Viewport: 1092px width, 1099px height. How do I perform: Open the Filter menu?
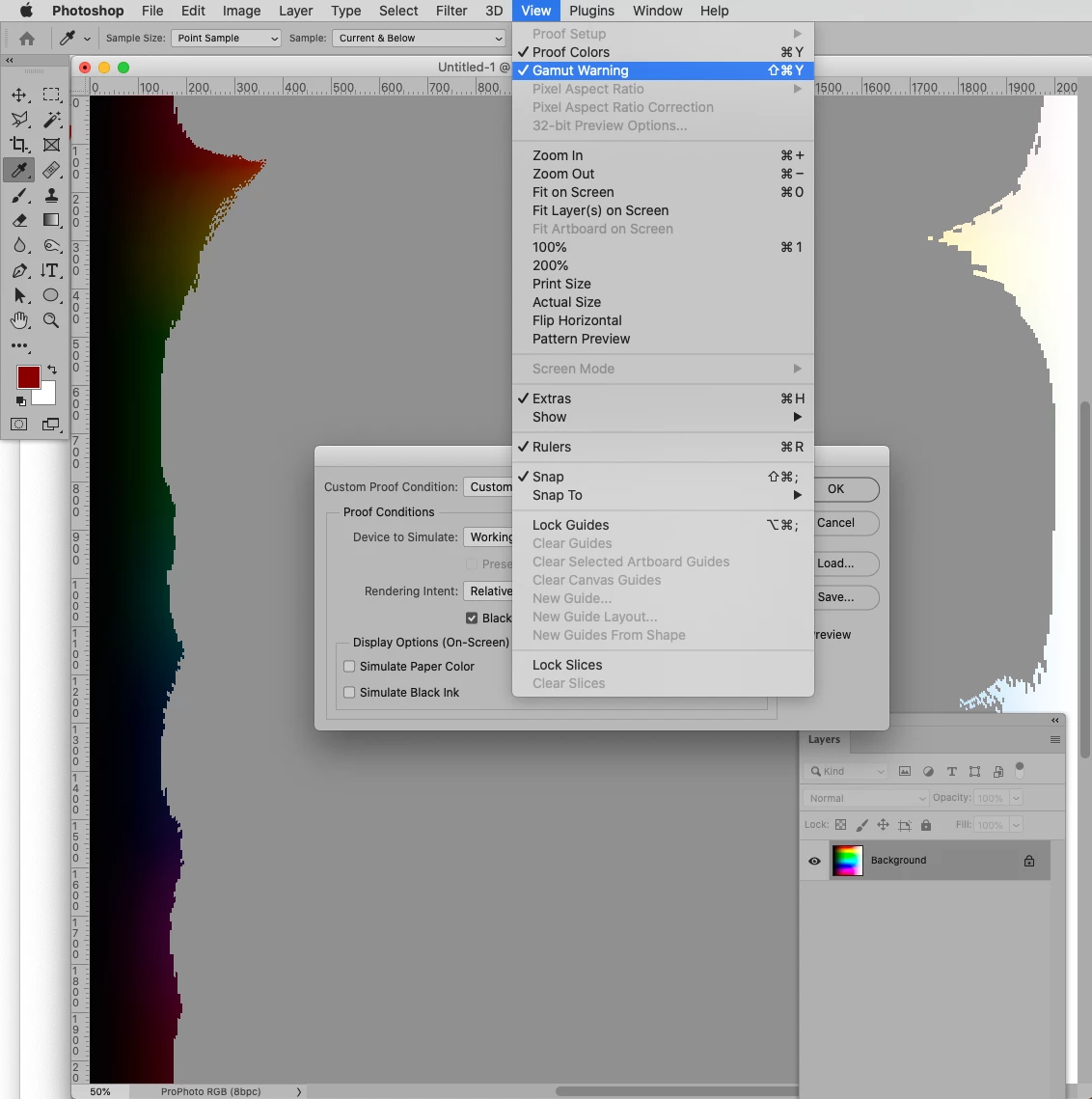click(x=451, y=11)
